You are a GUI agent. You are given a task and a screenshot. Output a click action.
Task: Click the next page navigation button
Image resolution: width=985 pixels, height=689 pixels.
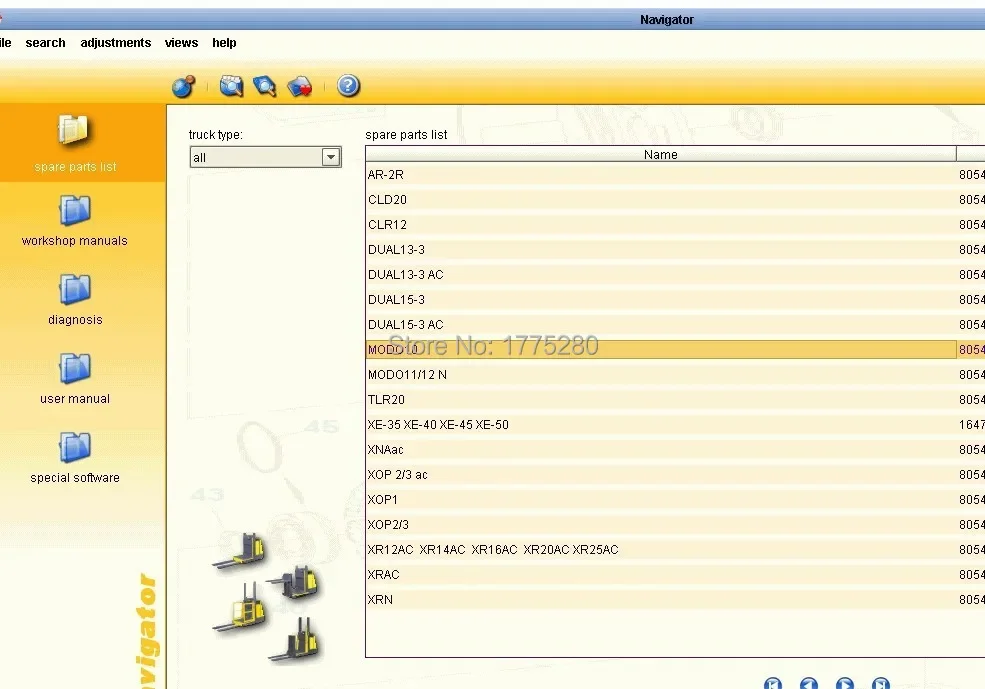(845, 685)
